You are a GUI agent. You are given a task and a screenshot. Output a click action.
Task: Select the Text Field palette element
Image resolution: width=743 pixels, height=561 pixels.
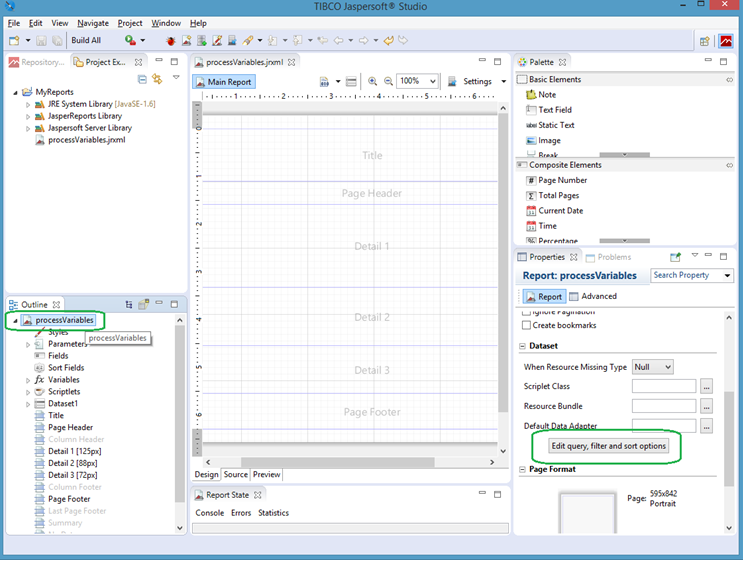555,110
